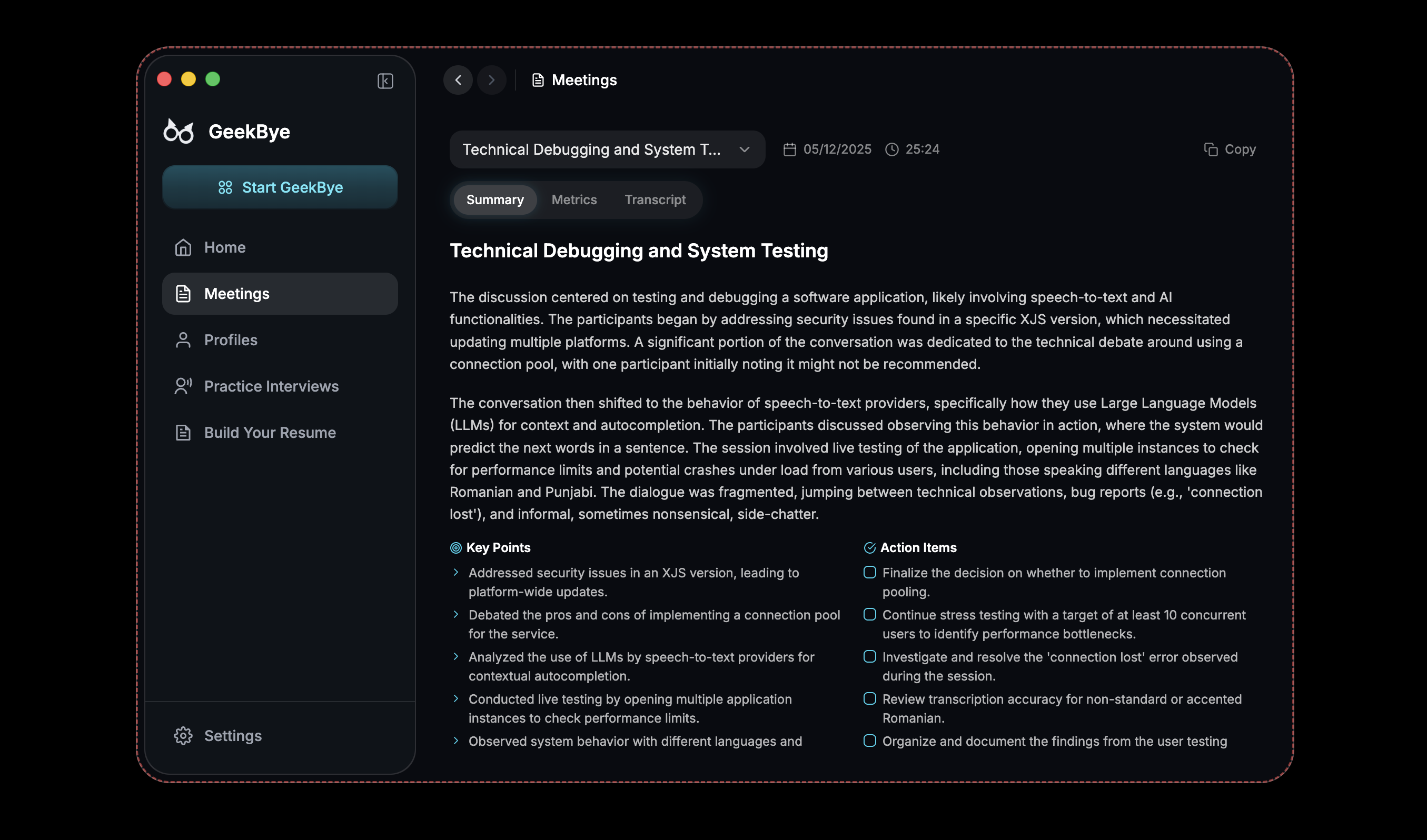
Task: Check 'Continue stress testing' action item
Action: coord(869,615)
